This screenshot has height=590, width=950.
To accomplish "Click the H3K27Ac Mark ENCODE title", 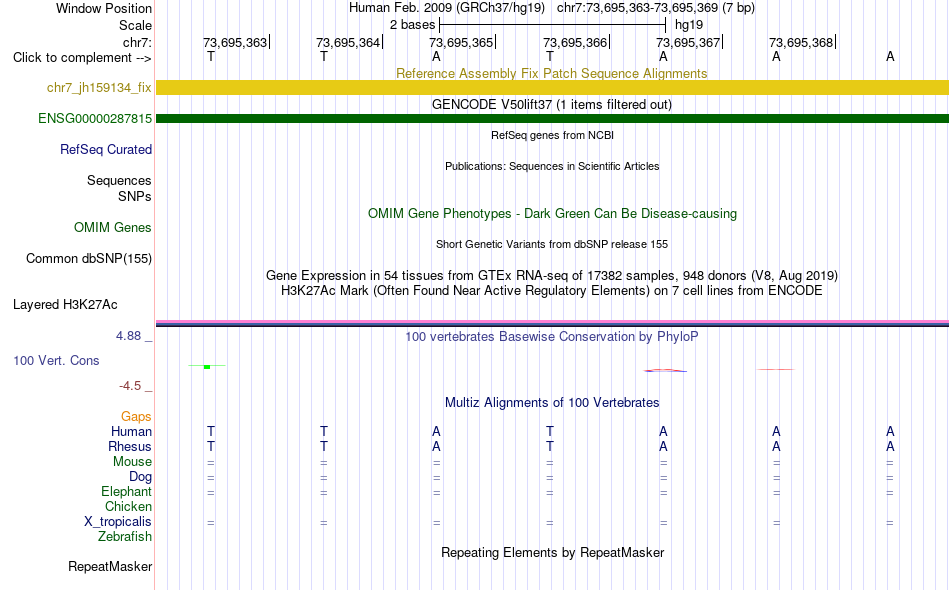I will coord(552,291).
